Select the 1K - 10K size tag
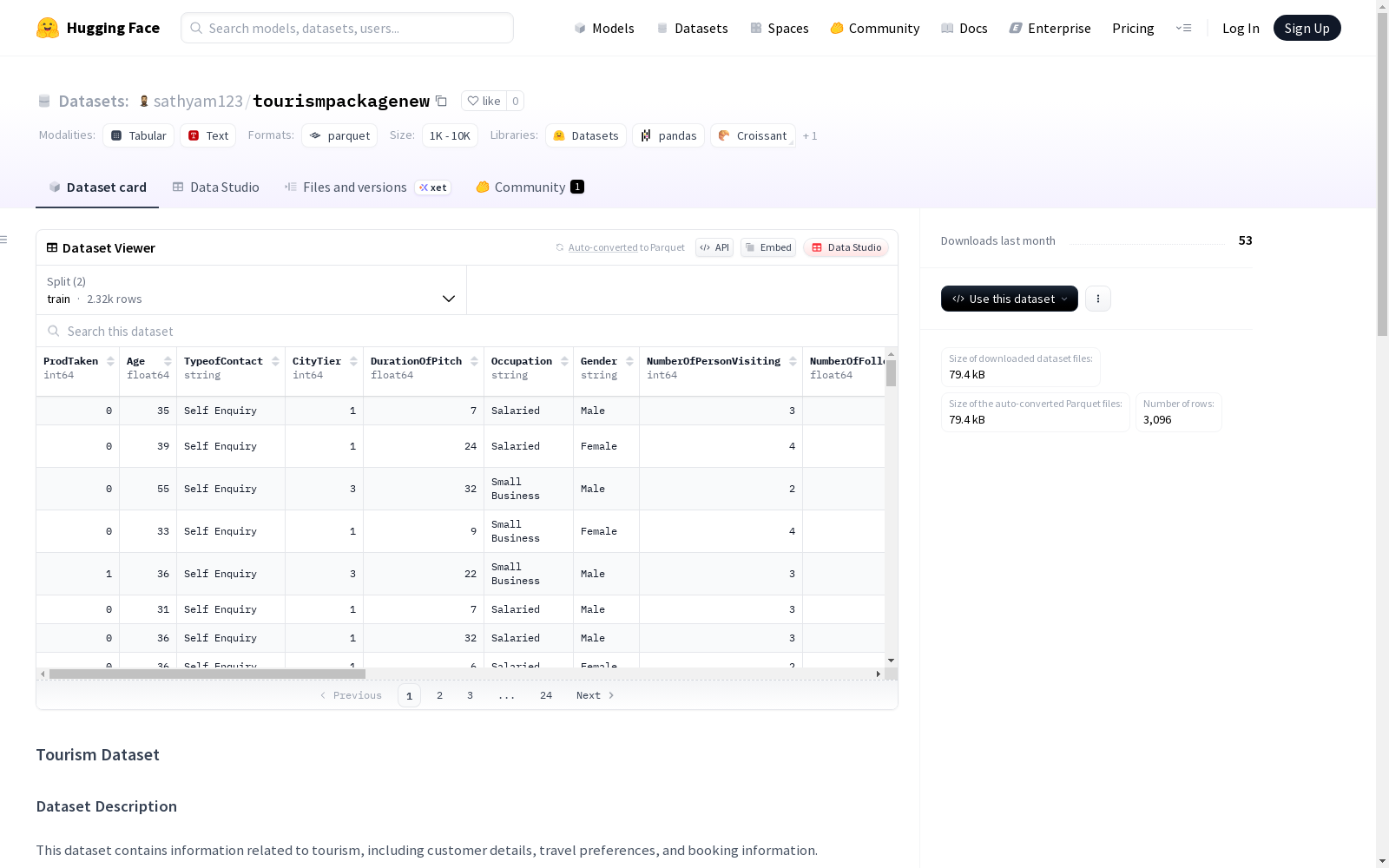Viewport: 1389px width, 868px height. pyautogui.click(x=450, y=135)
